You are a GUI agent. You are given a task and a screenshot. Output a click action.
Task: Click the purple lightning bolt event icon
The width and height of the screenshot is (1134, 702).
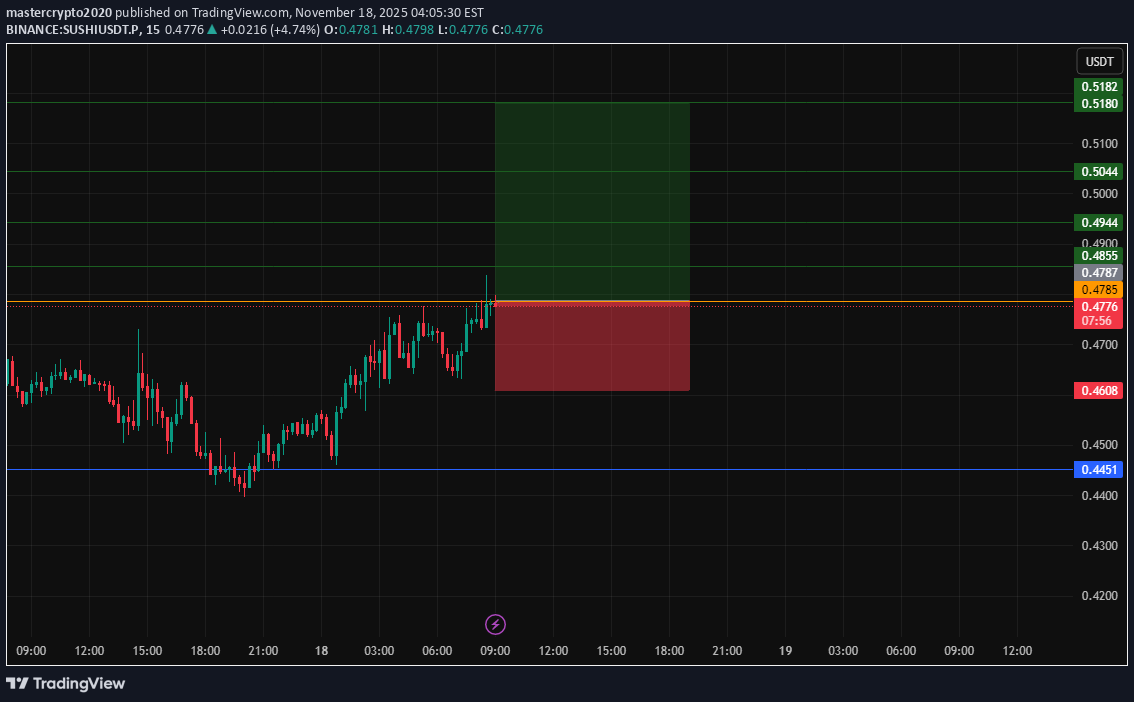pos(495,625)
